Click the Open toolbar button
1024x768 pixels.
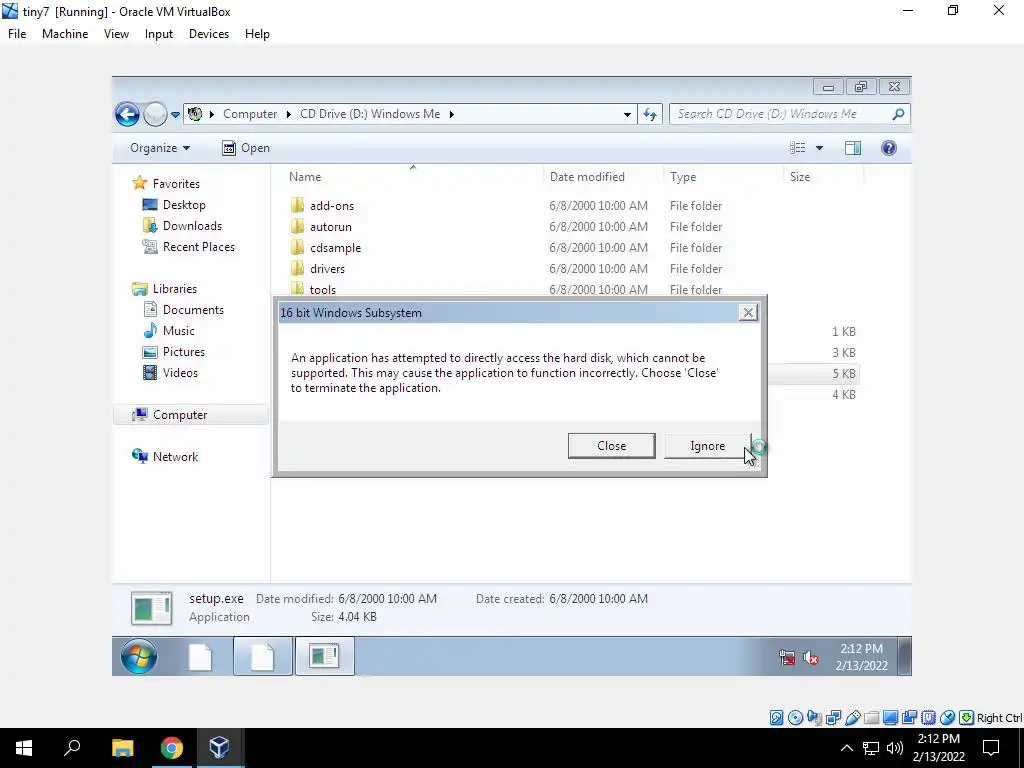246,148
